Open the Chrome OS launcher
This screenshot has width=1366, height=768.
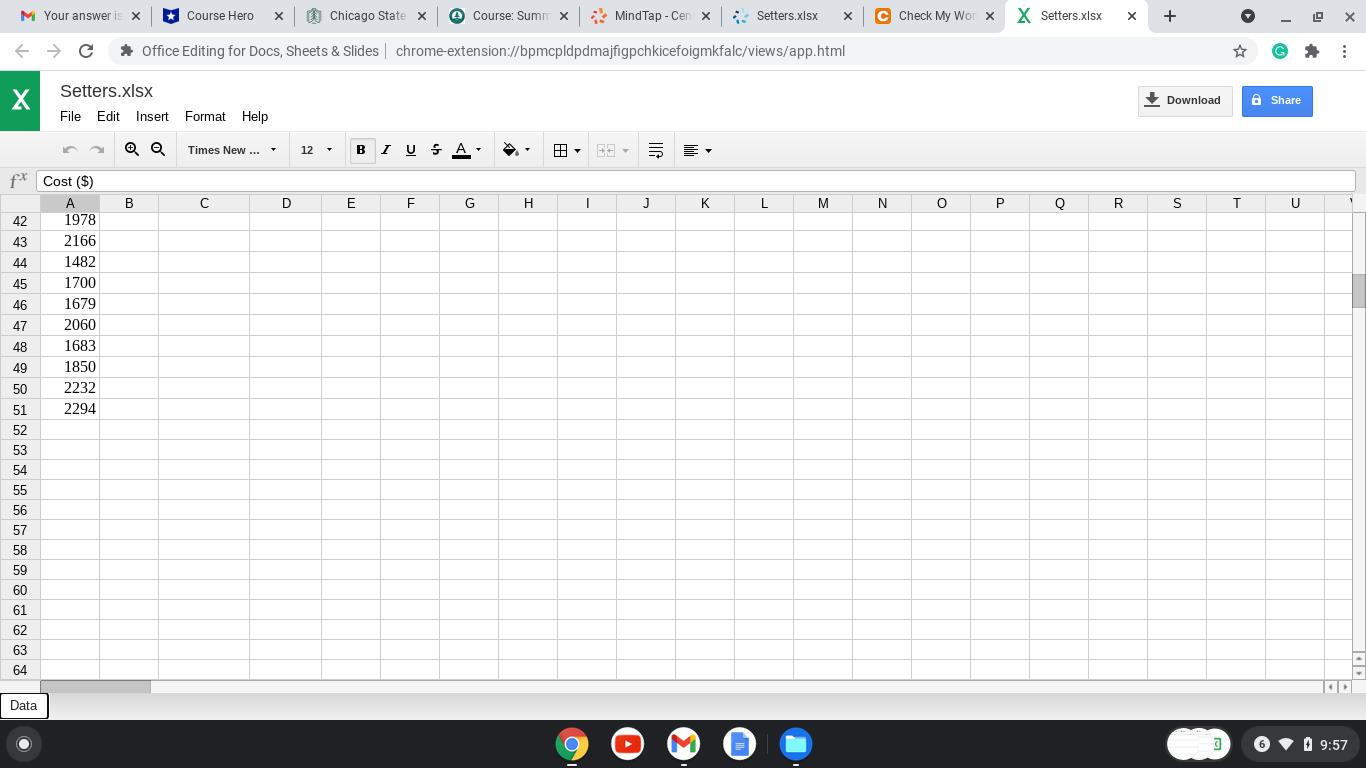click(x=24, y=744)
